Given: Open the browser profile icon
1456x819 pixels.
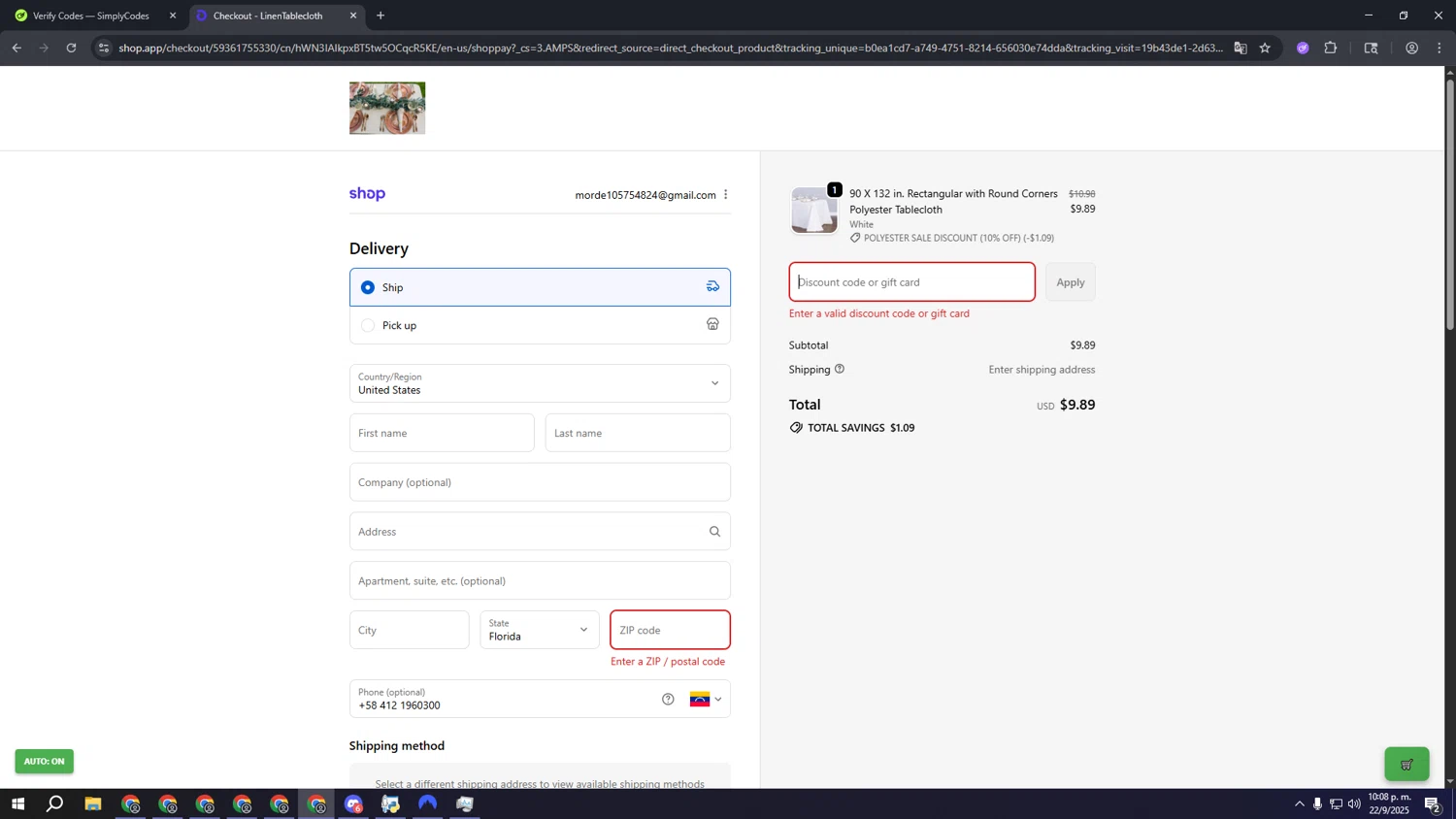Looking at the screenshot, I should [x=1411, y=48].
